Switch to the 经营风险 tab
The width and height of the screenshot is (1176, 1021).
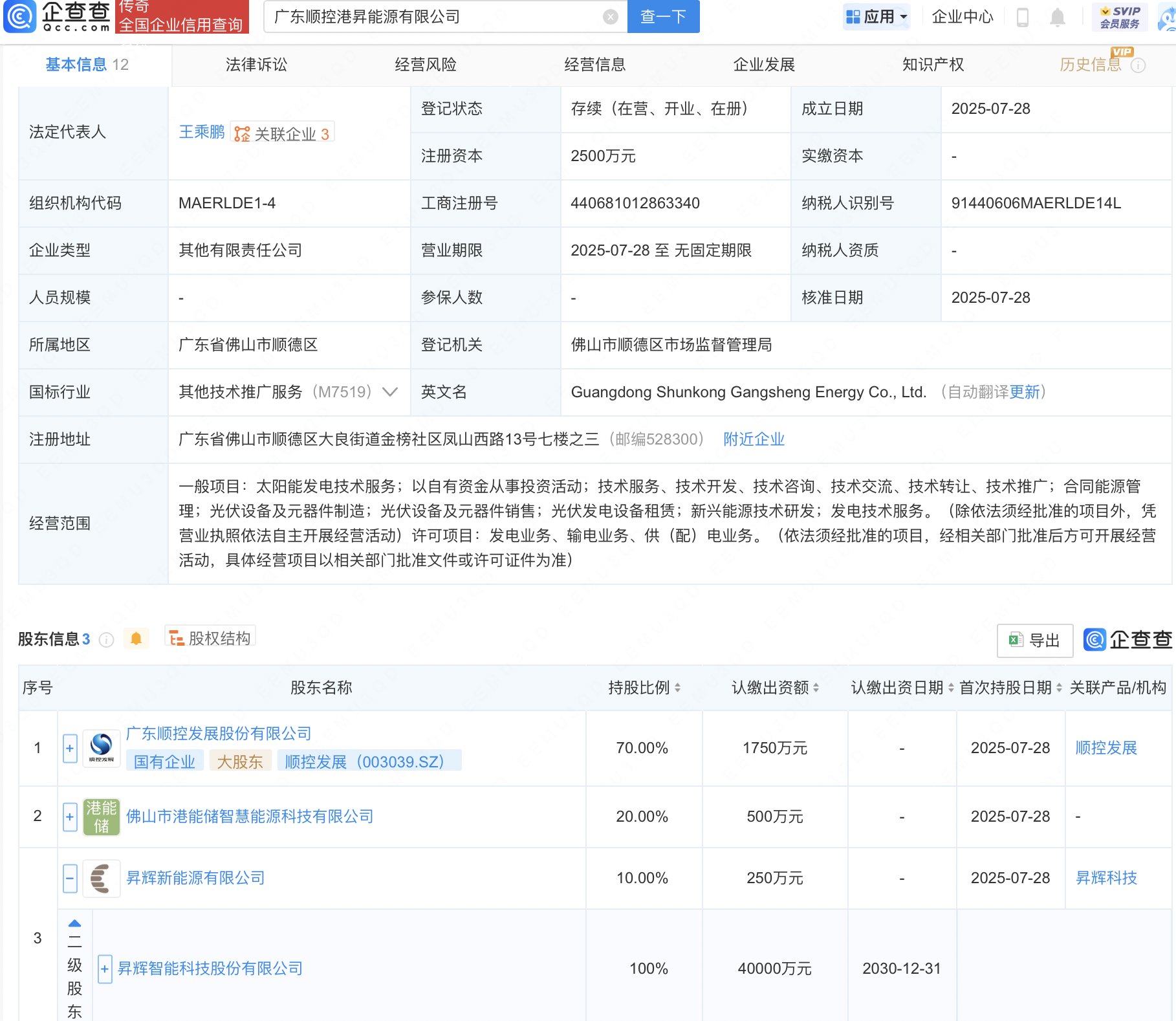tap(426, 65)
